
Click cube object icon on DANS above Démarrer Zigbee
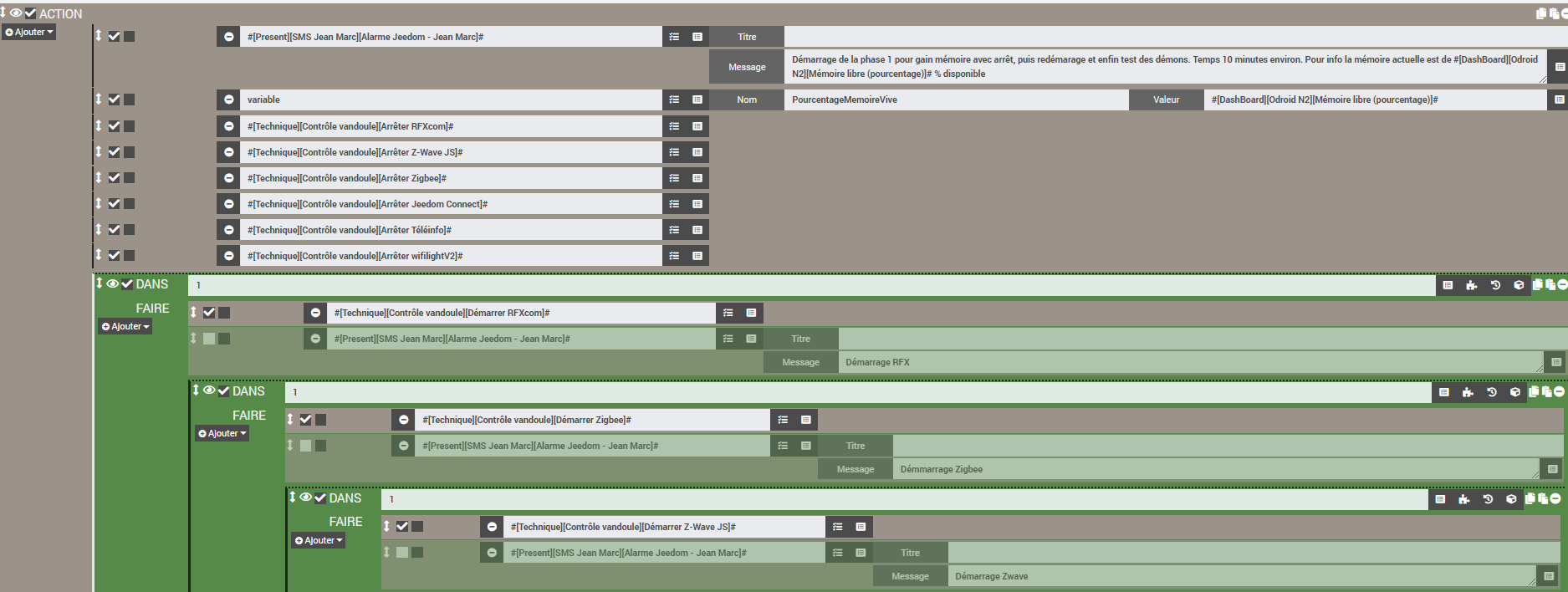[1515, 392]
